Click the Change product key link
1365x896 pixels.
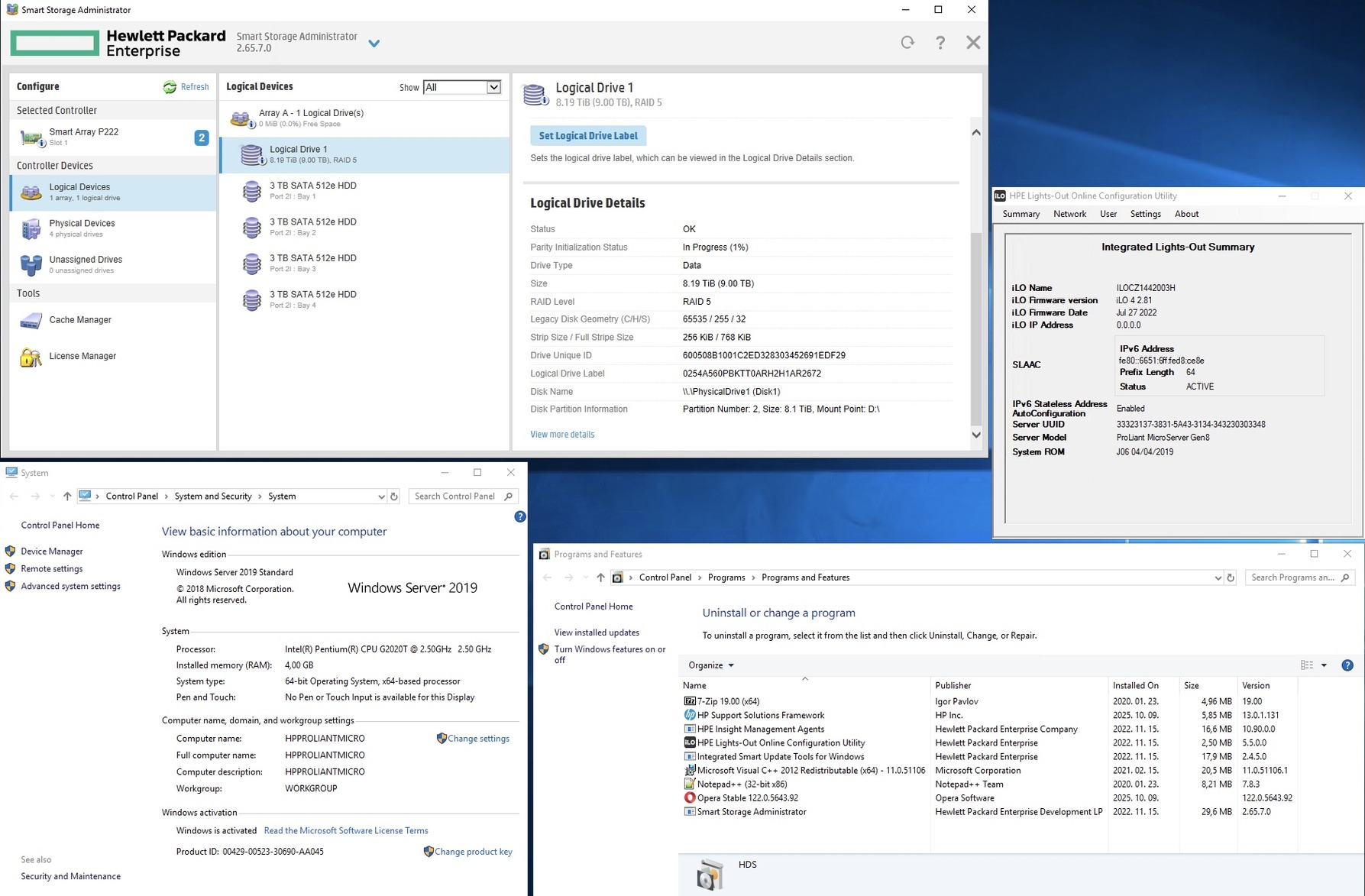pos(474,852)
